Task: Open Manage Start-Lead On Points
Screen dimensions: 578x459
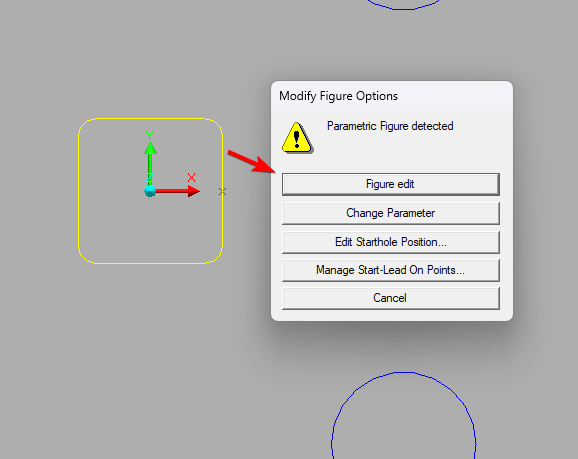Action: click(x=390, y=270)
